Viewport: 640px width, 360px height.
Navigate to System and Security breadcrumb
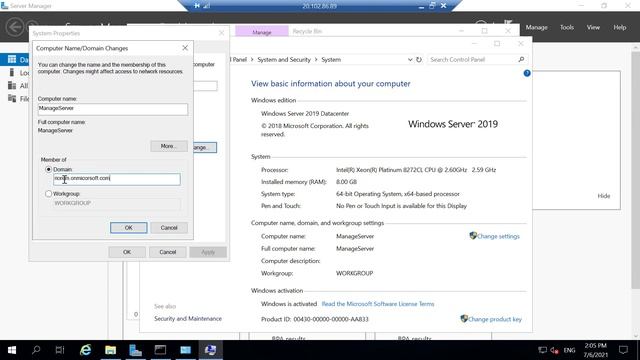pyautogui.click(x=284, y=60)
